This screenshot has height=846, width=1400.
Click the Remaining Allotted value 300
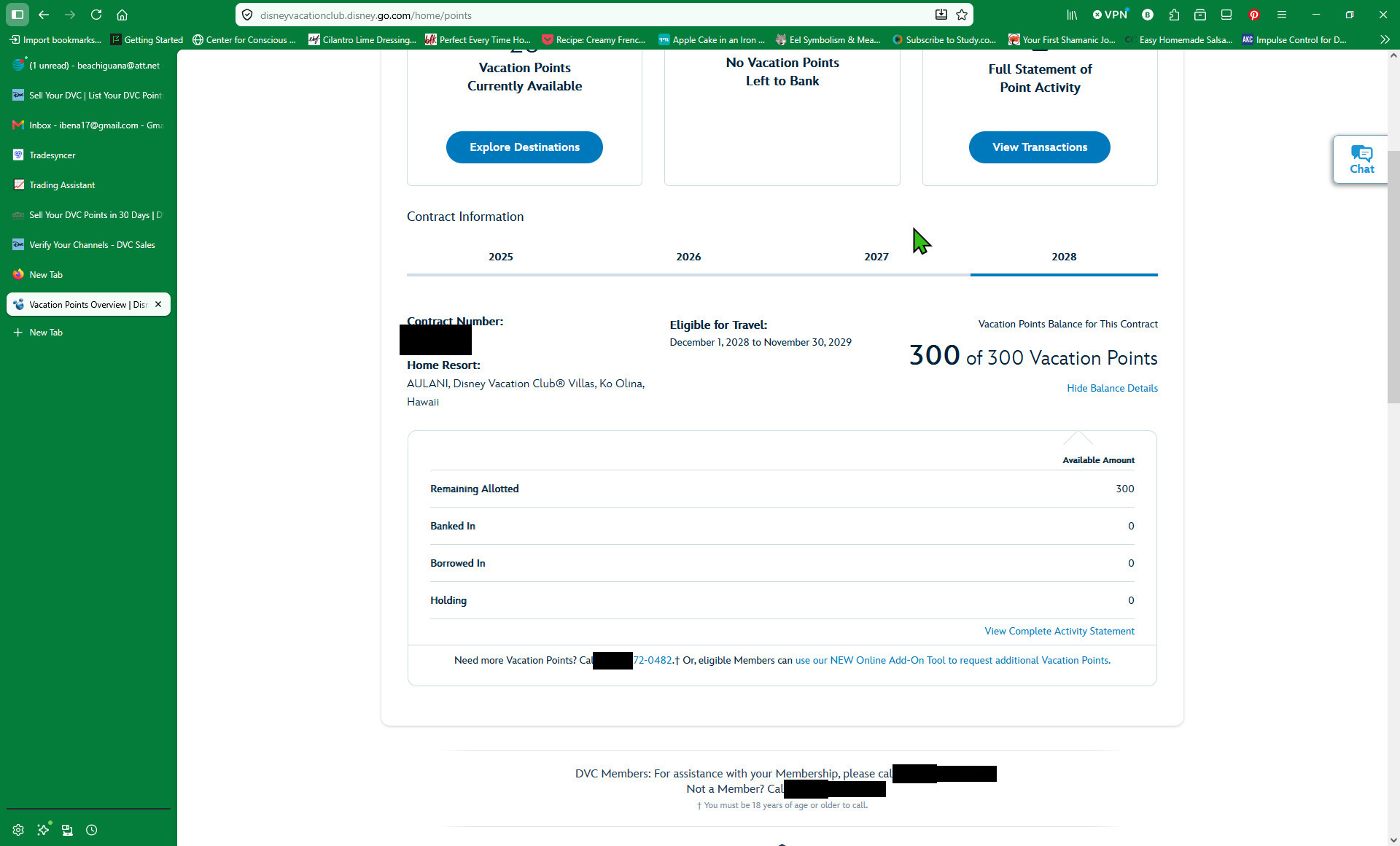1124,489
